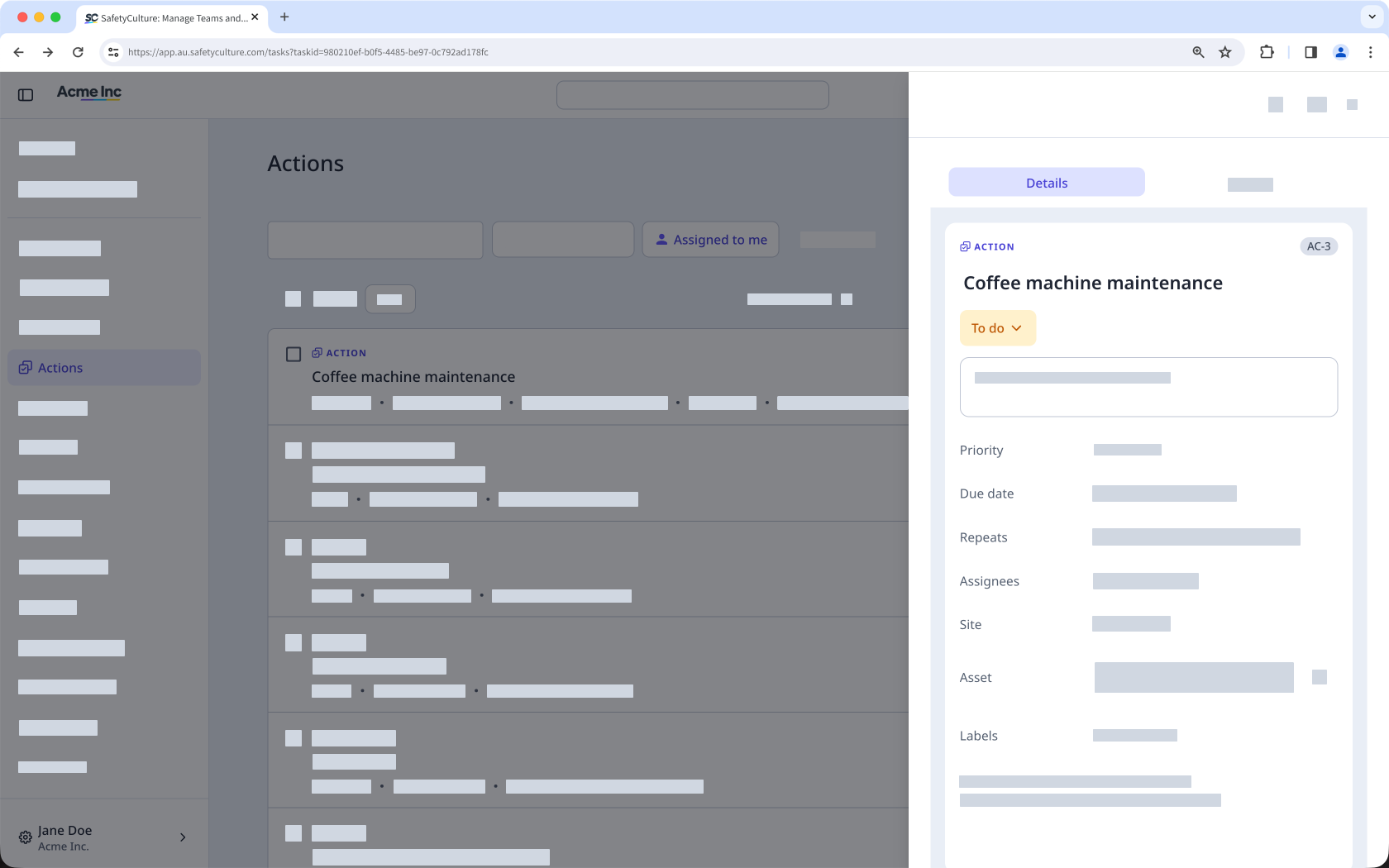Click the action description text box

pyautogui.click(x=1148, y=387)
